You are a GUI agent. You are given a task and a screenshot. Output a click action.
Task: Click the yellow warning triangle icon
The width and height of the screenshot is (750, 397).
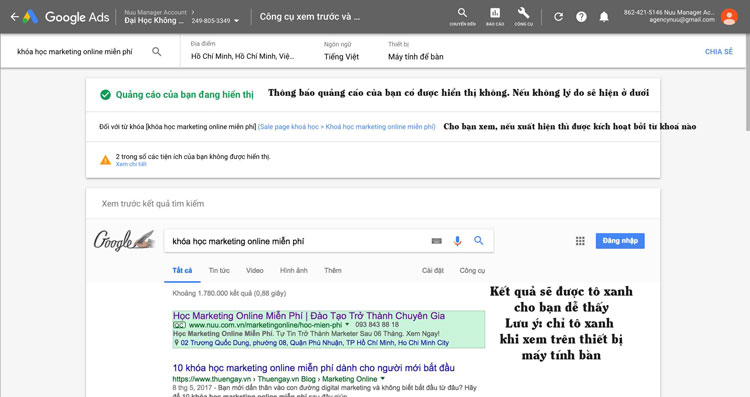(x=105, y=160)
